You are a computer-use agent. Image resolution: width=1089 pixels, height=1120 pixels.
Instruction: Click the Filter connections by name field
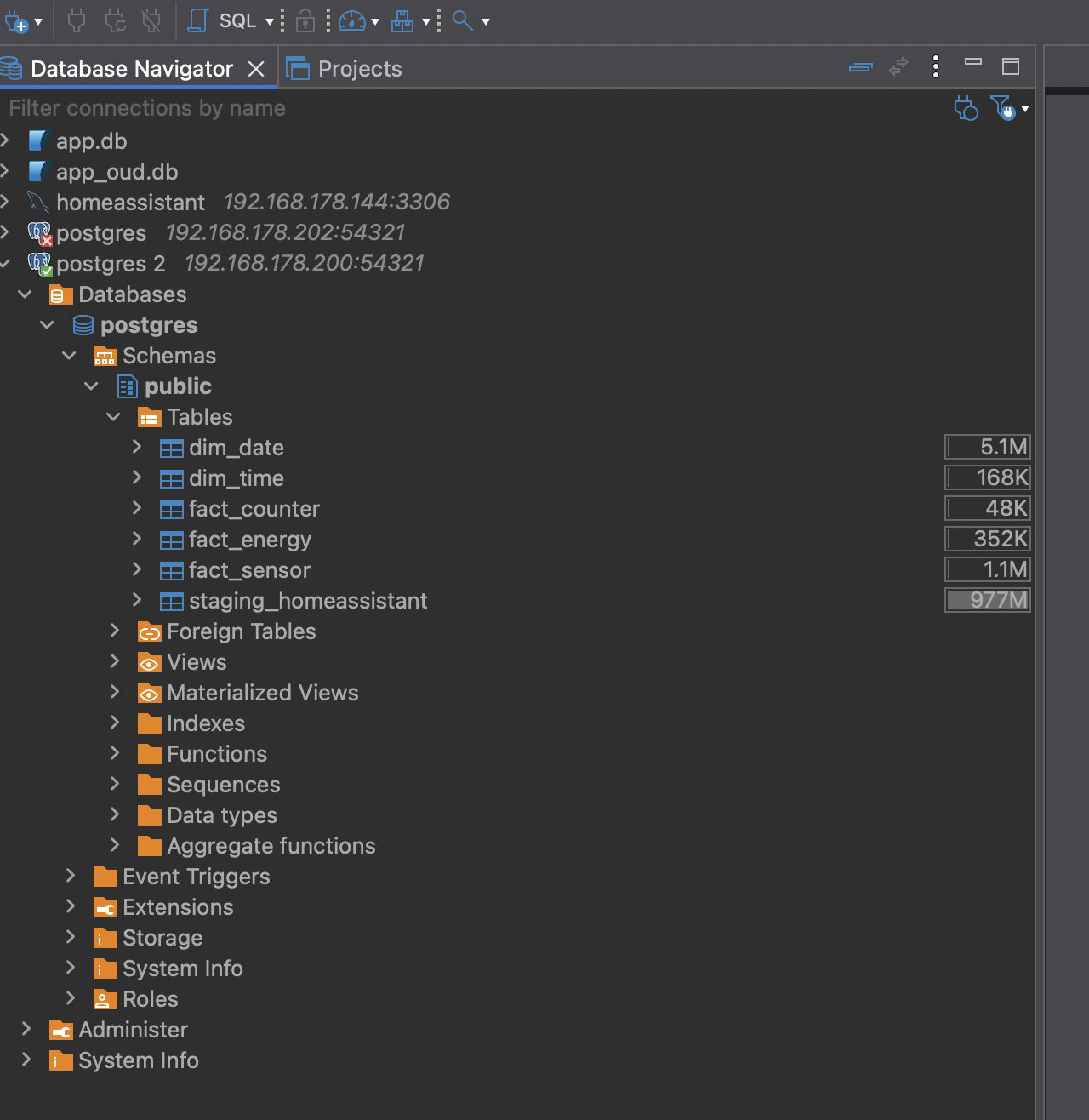pos(476,108)
